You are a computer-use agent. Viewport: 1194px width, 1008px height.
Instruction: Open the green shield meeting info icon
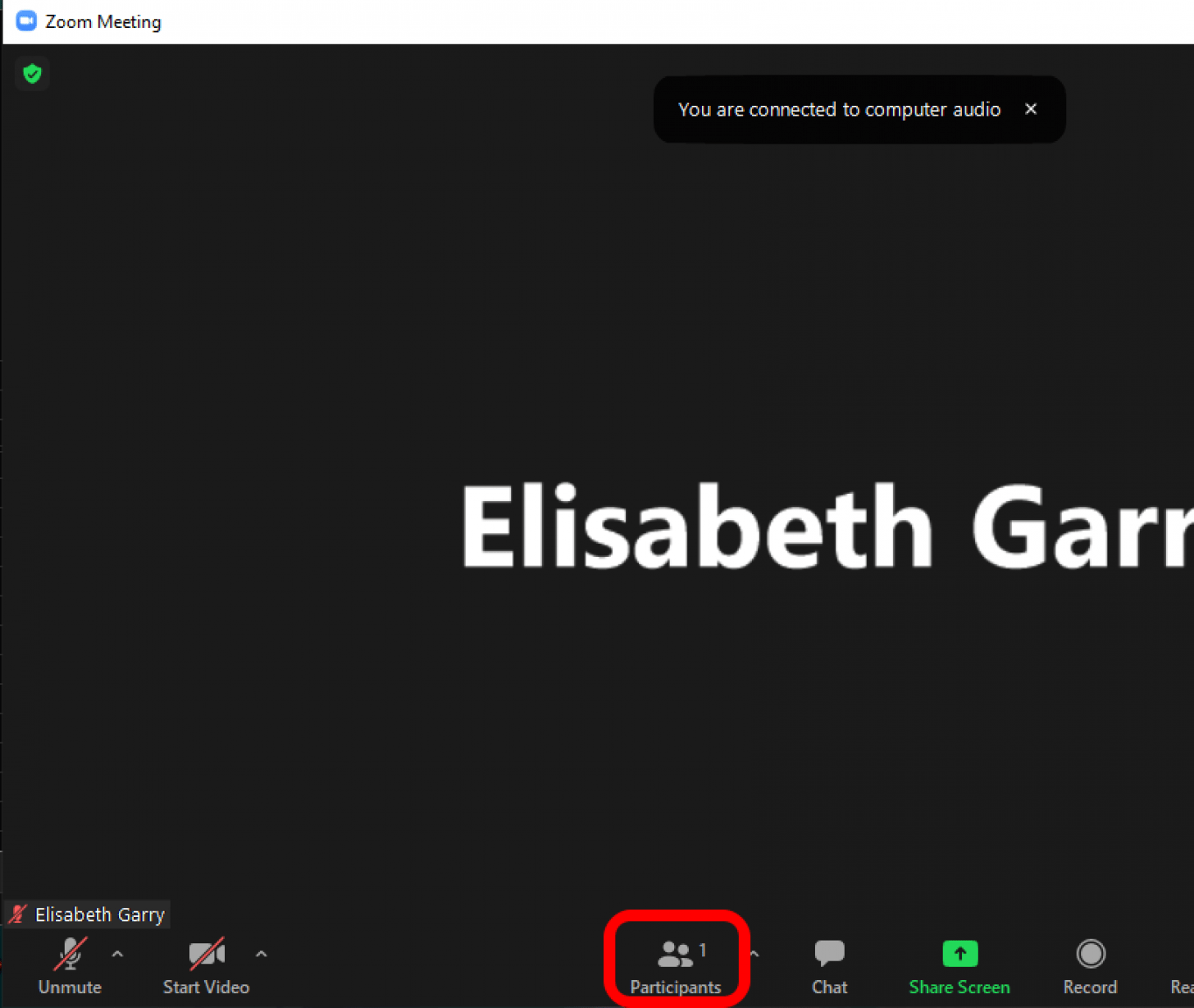[x=33, y=74]
